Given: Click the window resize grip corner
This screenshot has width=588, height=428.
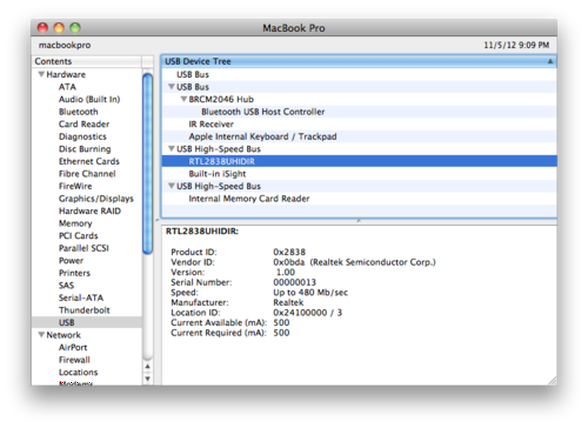Looking at the screenshot, I should (552, 380).
